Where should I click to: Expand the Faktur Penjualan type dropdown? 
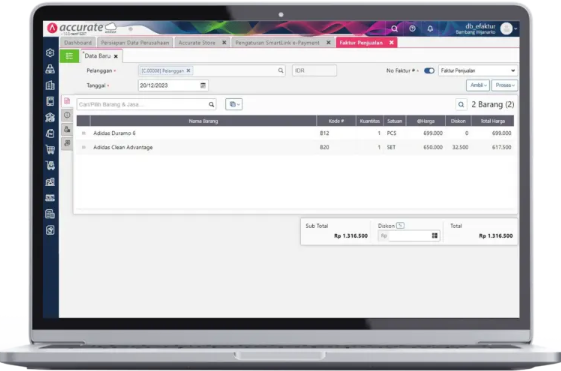[x=478, y=71]
